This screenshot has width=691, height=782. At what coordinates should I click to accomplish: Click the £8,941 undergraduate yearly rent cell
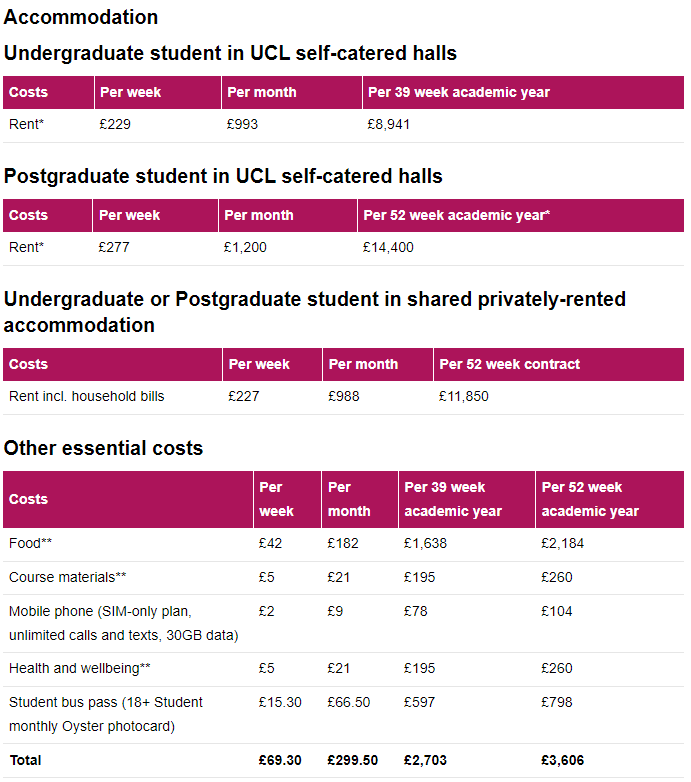pyautogui.click(x=389, y=125)
